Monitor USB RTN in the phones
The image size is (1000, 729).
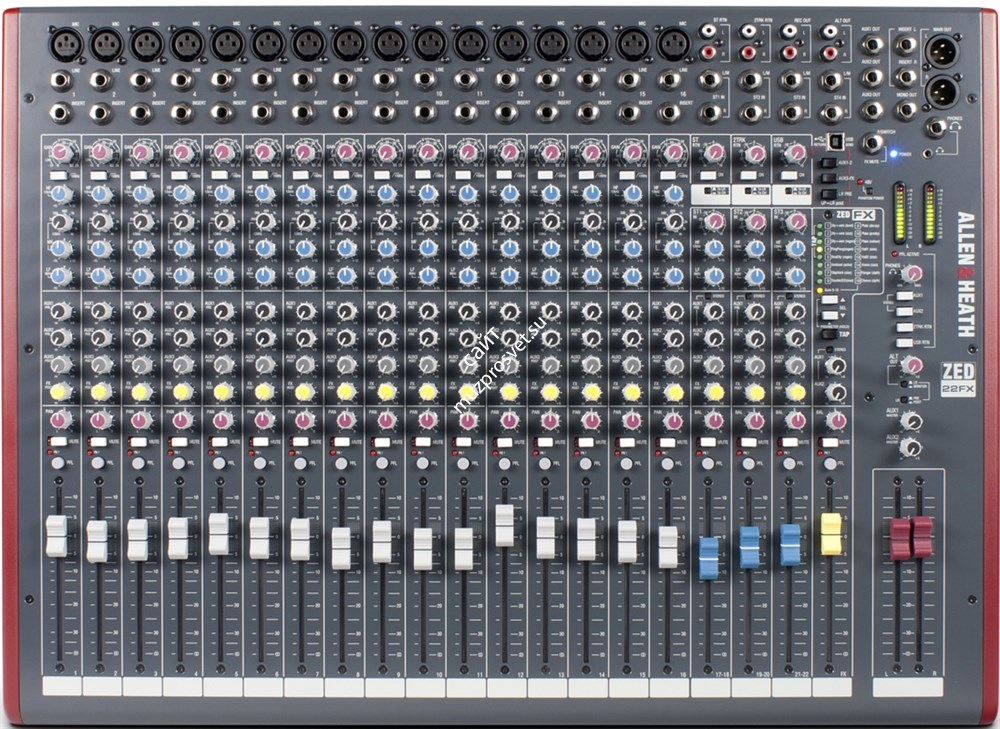[x=904, y=342]
